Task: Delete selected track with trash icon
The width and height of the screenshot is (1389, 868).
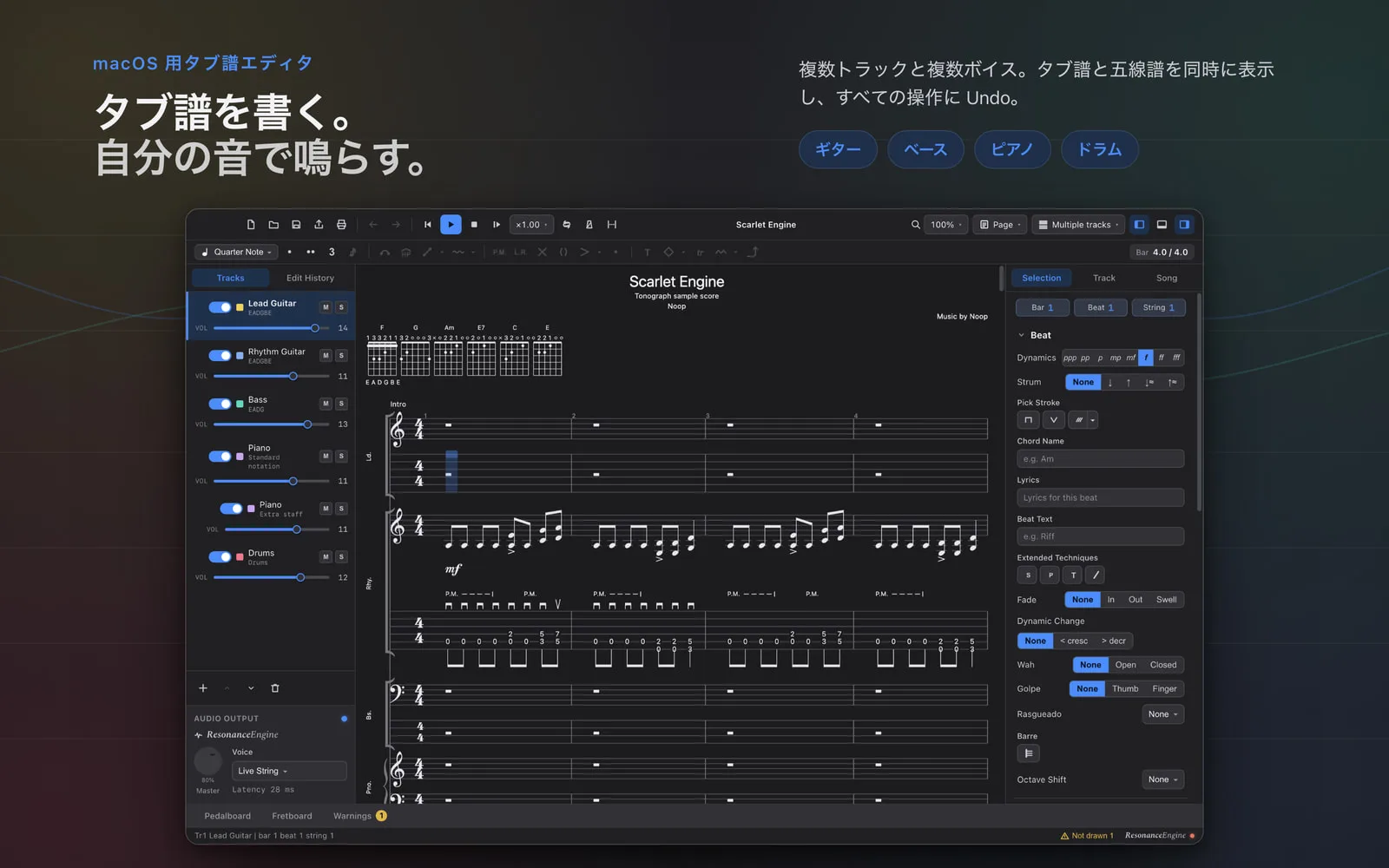Action: tap(275, 688)
